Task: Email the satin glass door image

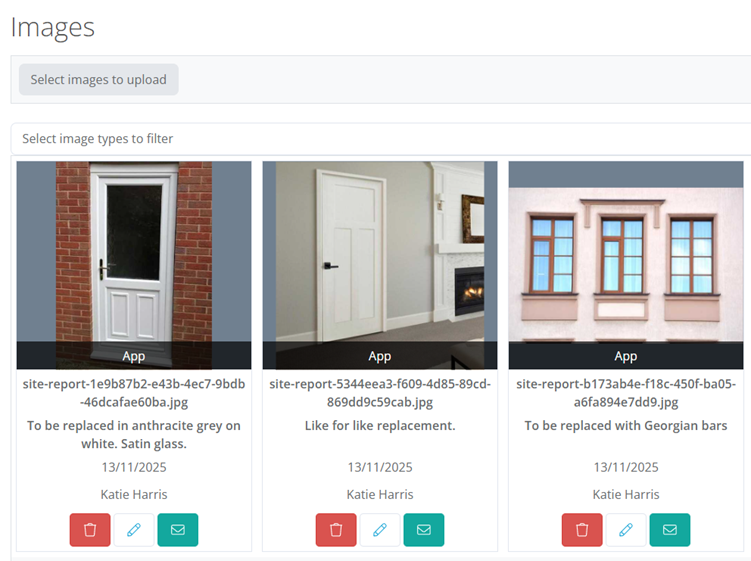Action: tap(178, 530)
